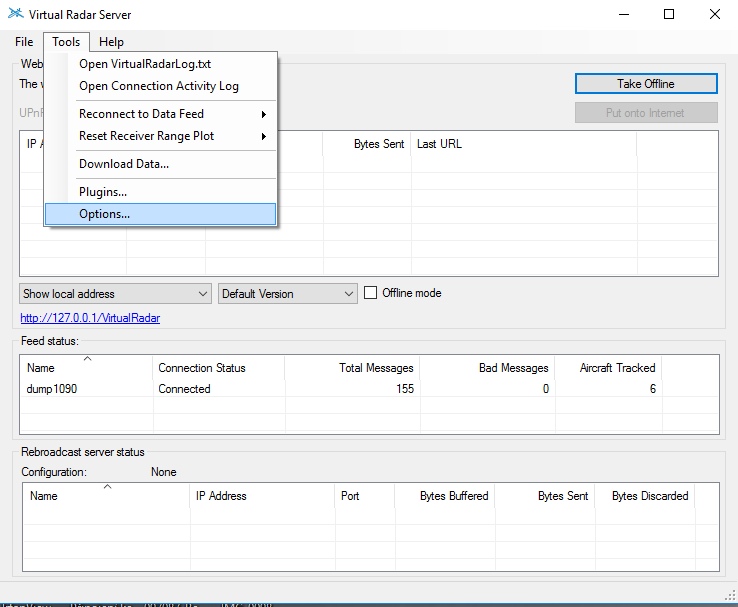Click the rebroadcast Port column header
Screen dimensions: 738x607
[x=365, y=495]
